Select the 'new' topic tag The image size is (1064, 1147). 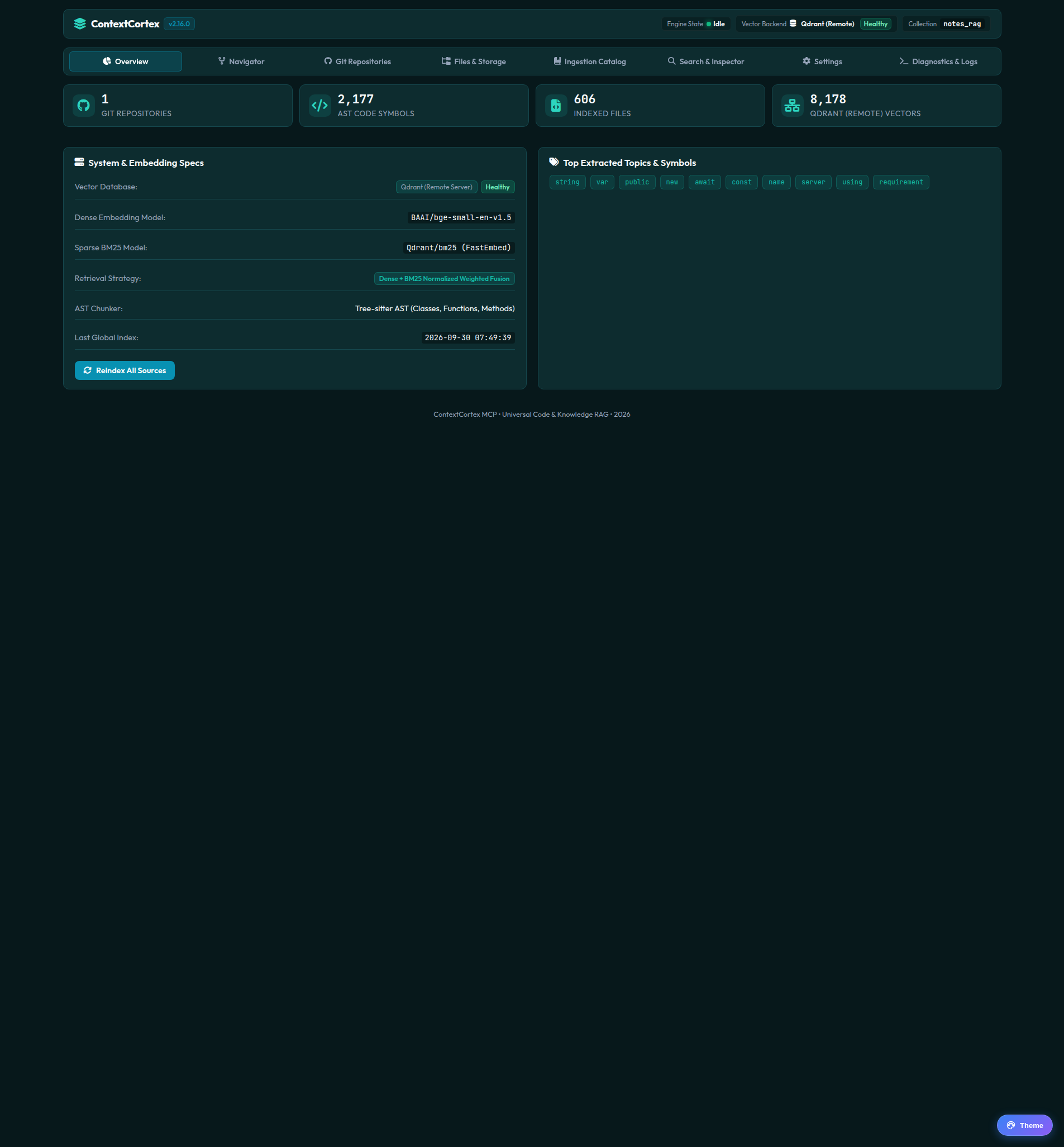[672, 182]
